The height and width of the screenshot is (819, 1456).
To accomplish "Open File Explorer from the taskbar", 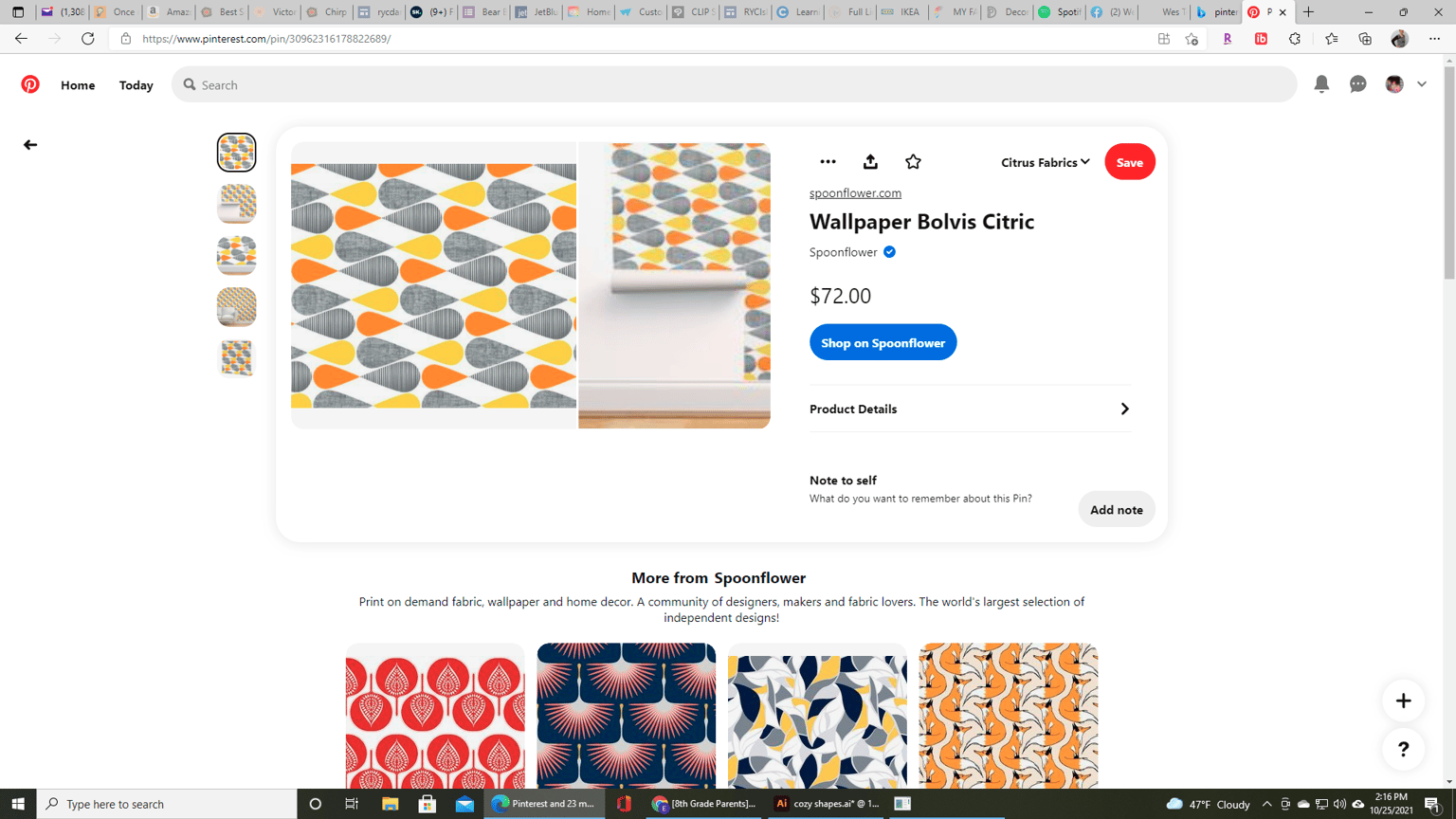I will tap(390, 804).
